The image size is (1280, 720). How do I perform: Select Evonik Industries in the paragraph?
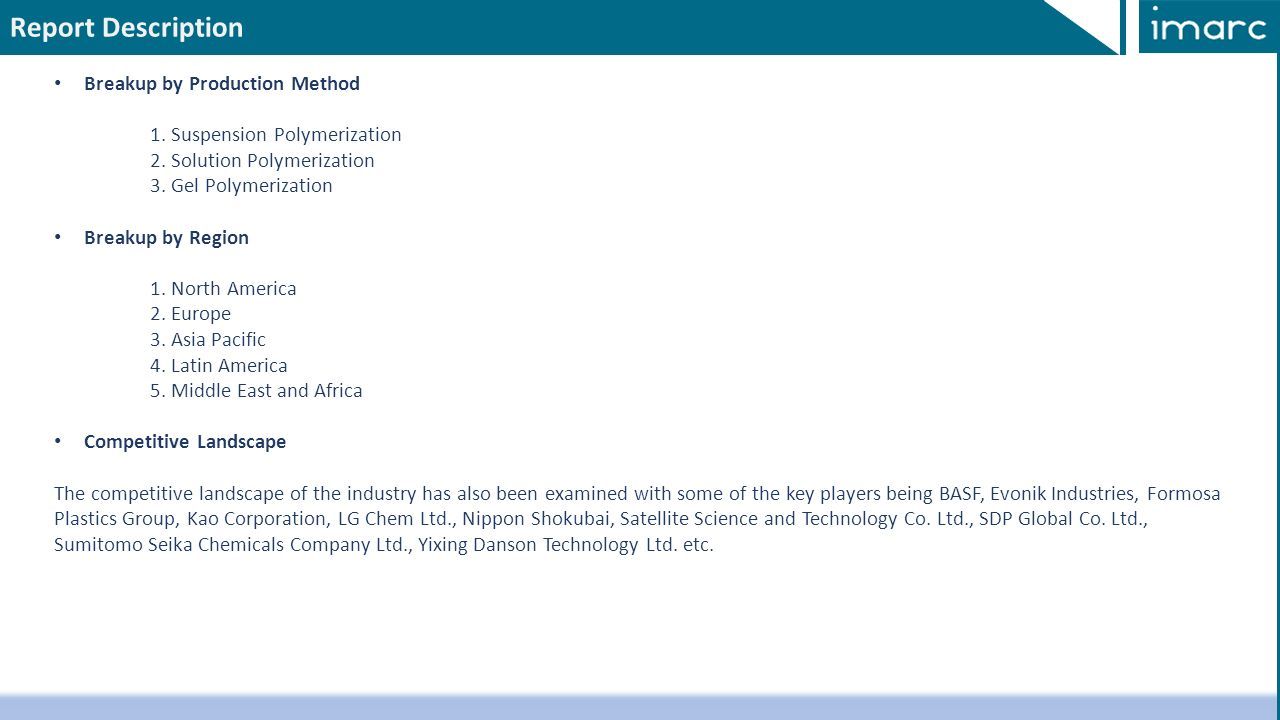[x=1064, y=494]
